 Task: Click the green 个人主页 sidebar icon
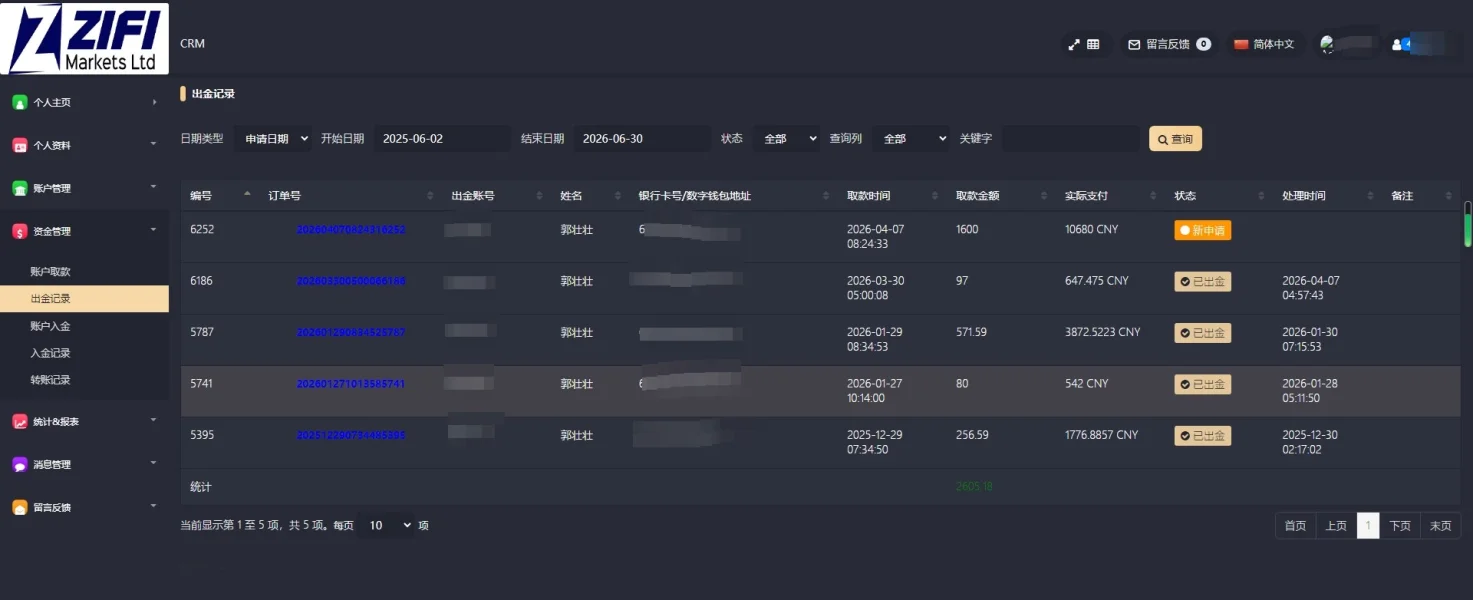[x=20, y=102]
